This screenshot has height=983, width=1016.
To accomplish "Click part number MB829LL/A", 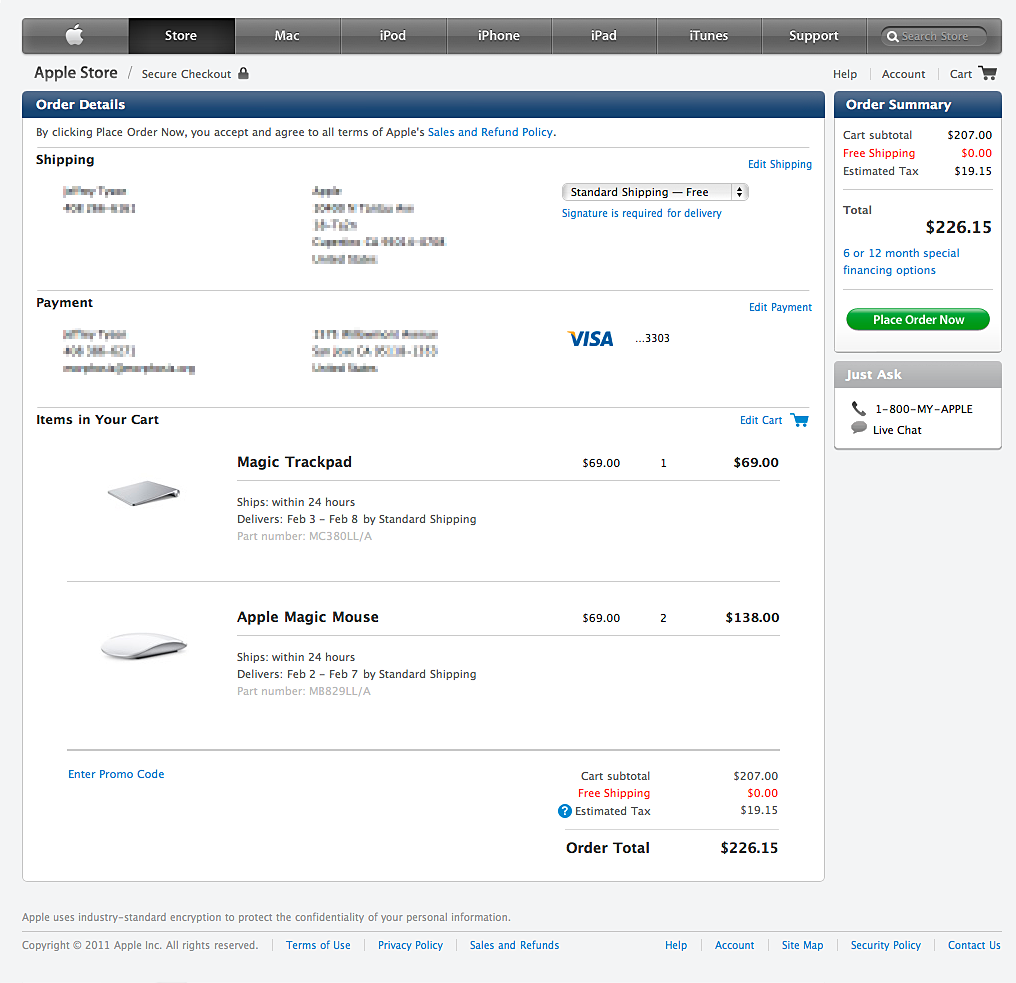I will click(340, 691).
